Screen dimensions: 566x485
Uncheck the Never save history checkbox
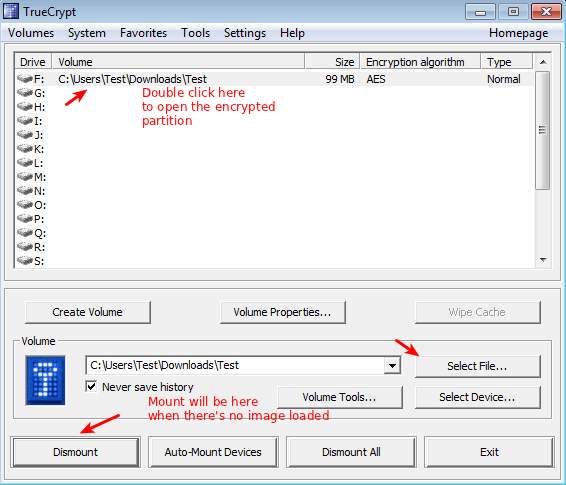point(91,386)
